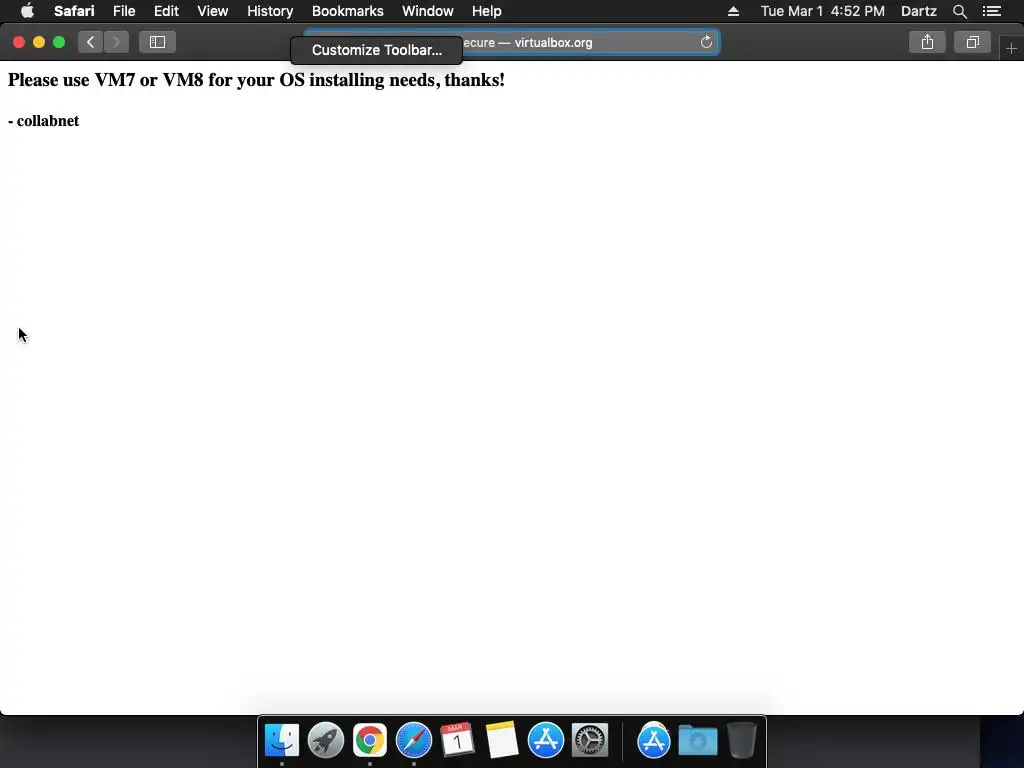Show all tabs overview button
Image resolution: width=1024 pixels, height=768 pixels.
pos(972,42)
